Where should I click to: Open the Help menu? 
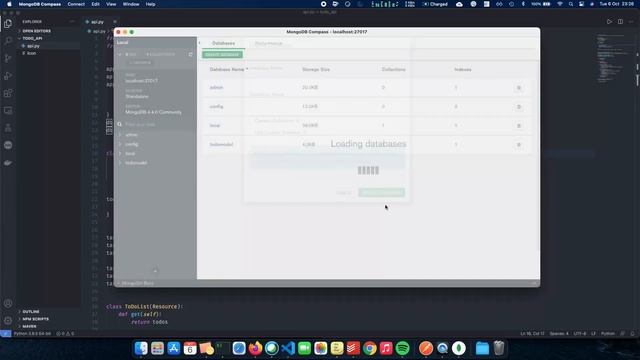click(x=151, y=4)
